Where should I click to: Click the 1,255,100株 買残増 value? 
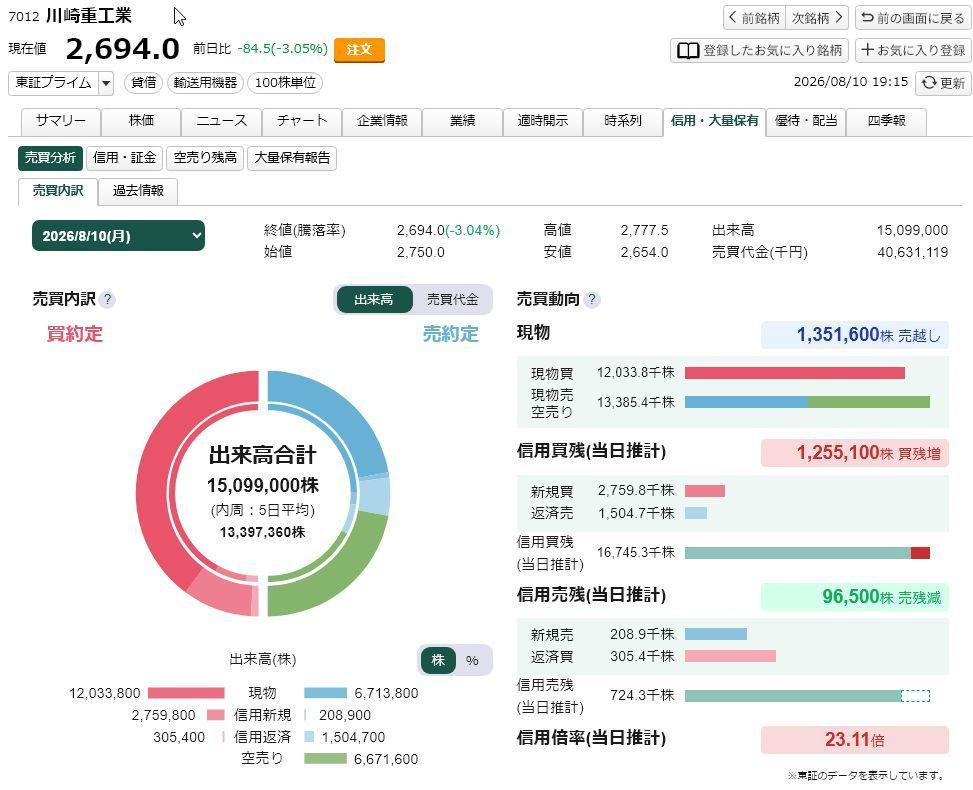(855, 453)
